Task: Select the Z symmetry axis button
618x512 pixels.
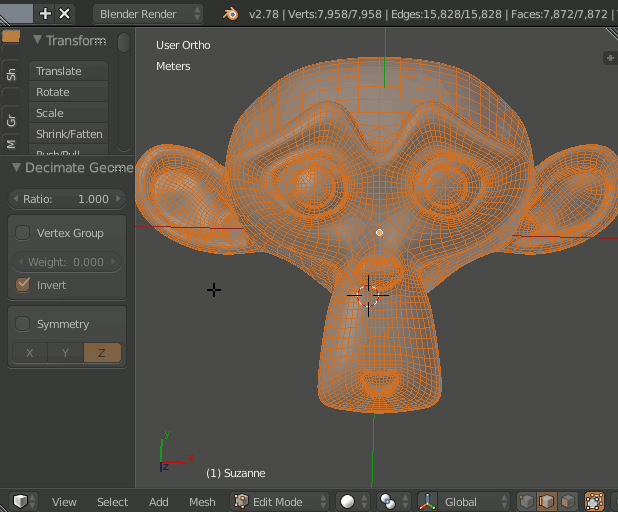Action: (102, 353)
